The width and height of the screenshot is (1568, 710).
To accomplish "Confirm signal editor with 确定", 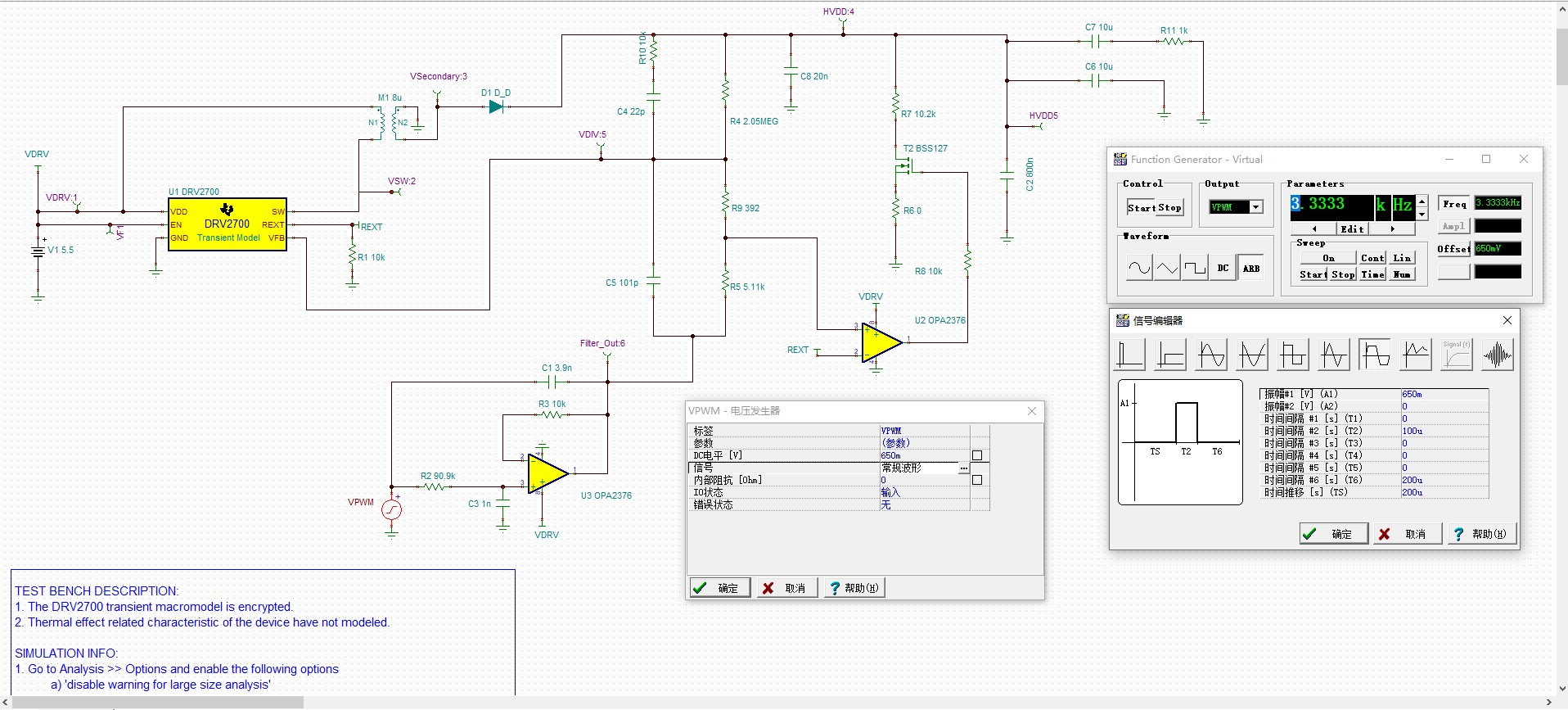I will tap(1334, 534).
